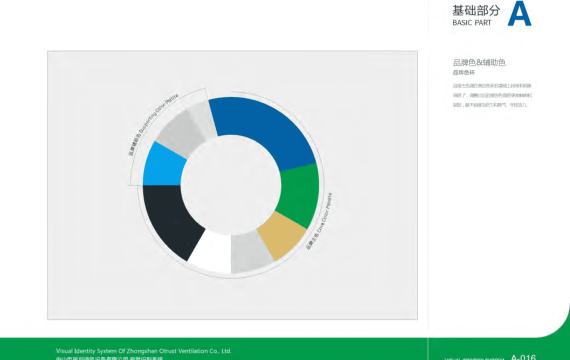Image resolution: width=570 pixels, height=360 pixels.
Task: Click the empty center of the color ring
Action: [231, 185]
